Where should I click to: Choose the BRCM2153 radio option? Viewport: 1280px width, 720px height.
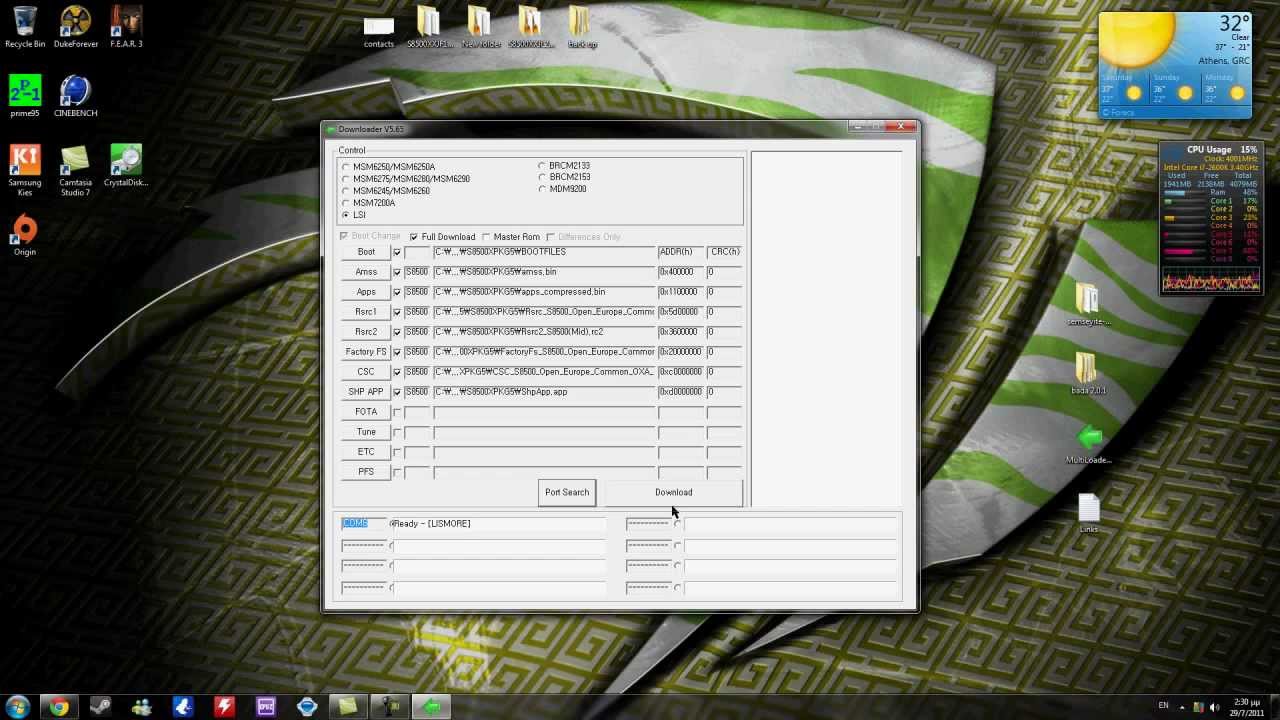pos(542,178)
